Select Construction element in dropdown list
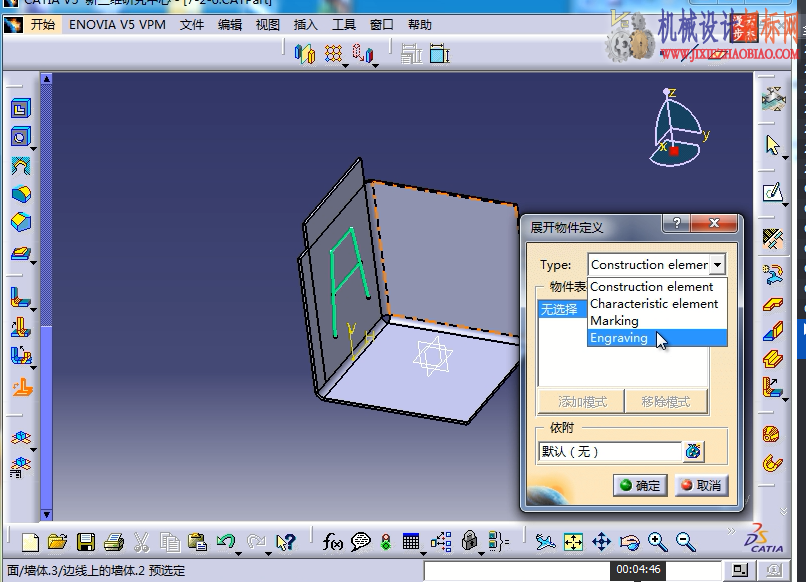 [x=657, y=287]
